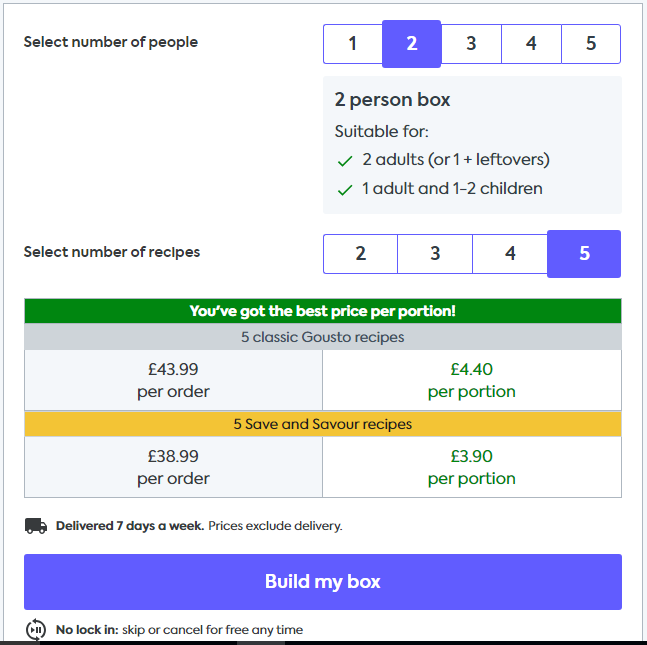The height and width of the screenshot is (645, 647).
Task: Choose 4 recipes option
Action: [x=510, y=254]
